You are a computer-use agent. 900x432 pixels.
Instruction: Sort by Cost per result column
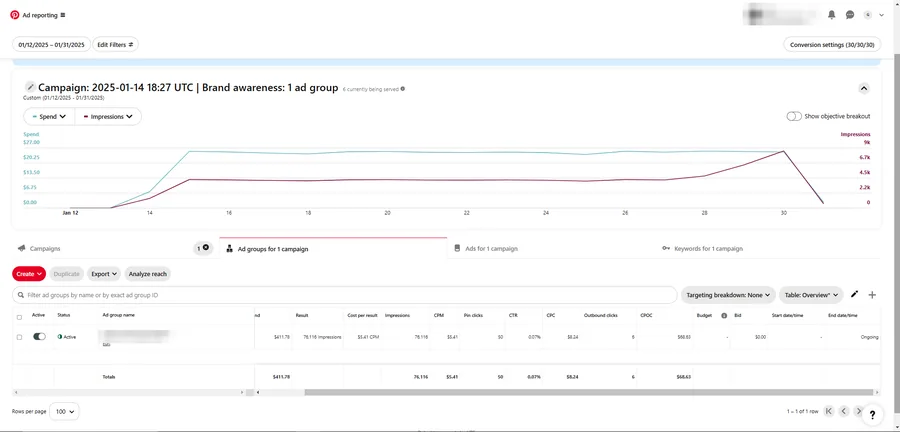(362, 315)
